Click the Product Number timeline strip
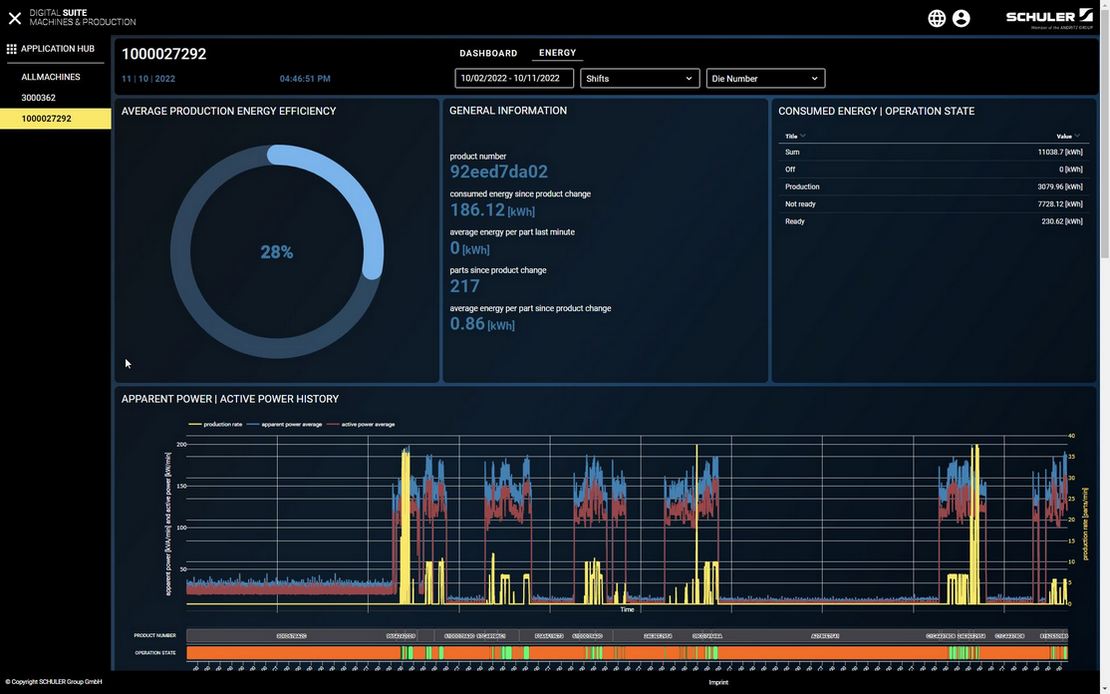 626,636
